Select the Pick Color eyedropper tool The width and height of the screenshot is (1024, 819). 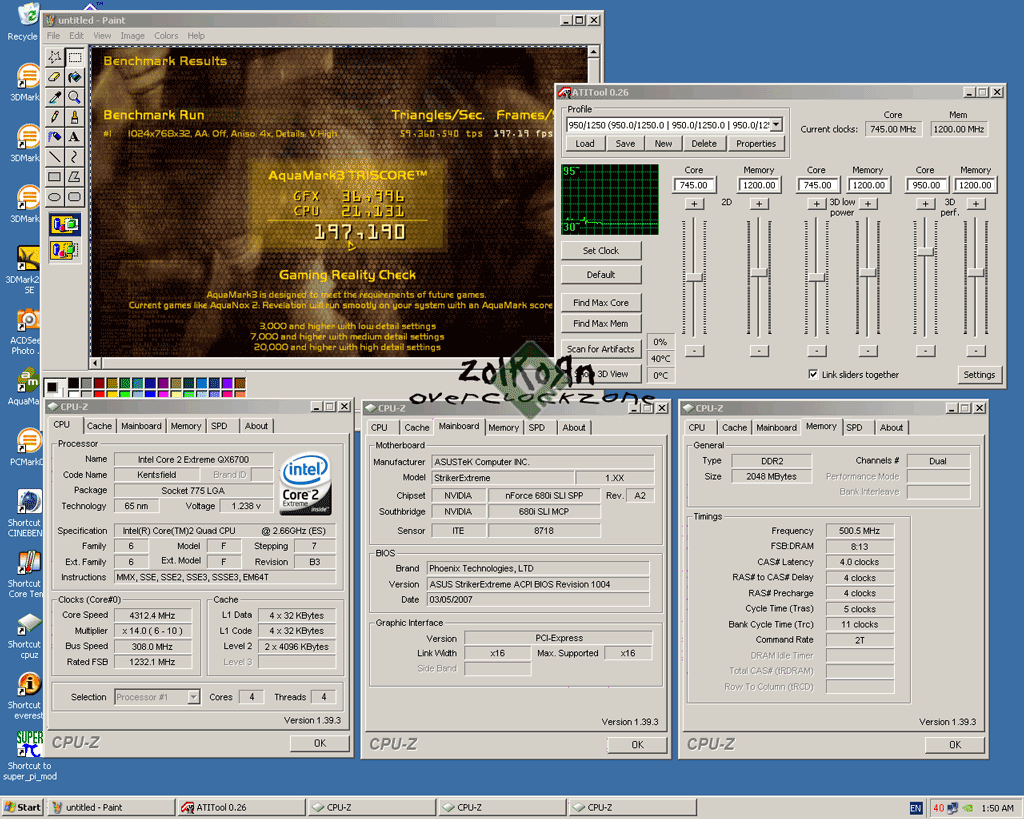pos(55,97)
